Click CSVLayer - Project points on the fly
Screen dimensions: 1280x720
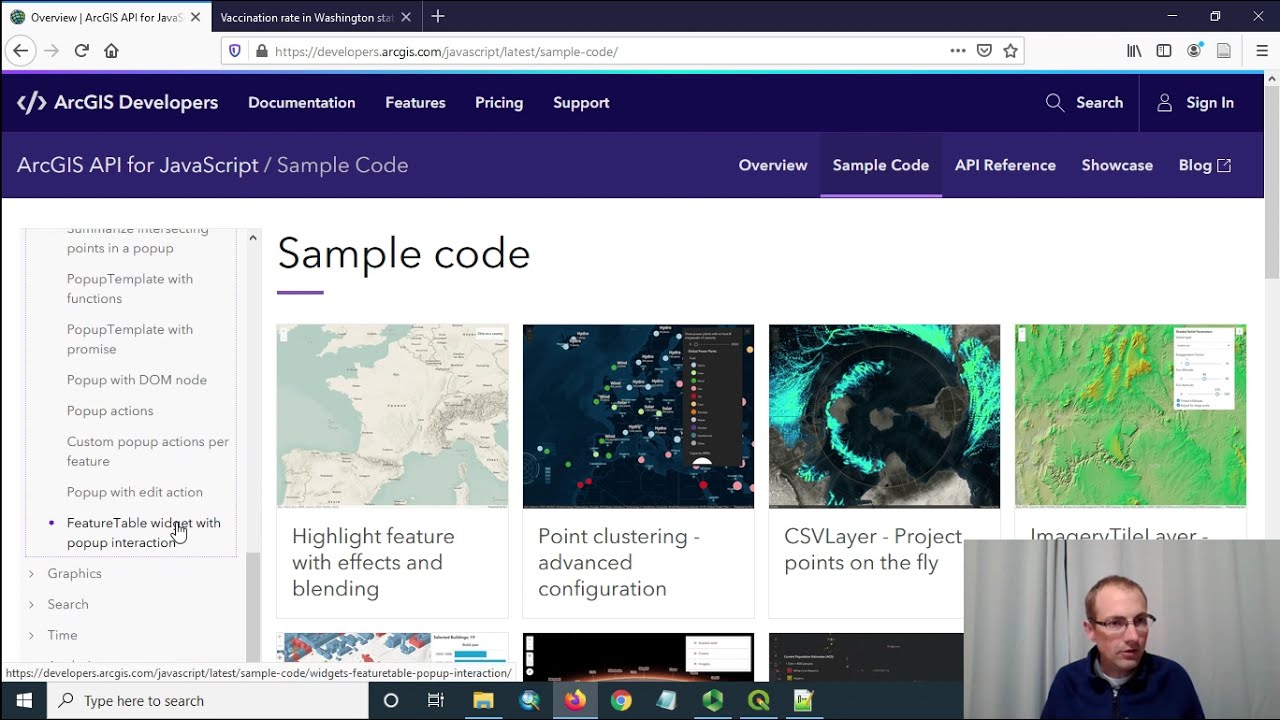click(873, 550)
